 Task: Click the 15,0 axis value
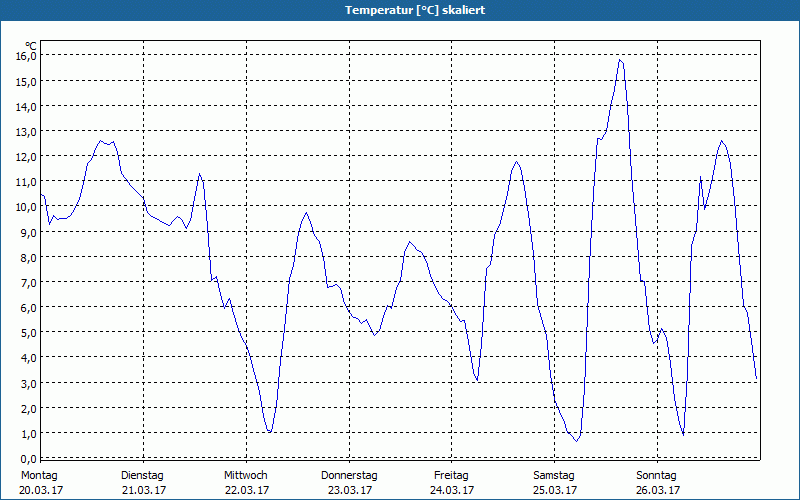click(26, 82)
